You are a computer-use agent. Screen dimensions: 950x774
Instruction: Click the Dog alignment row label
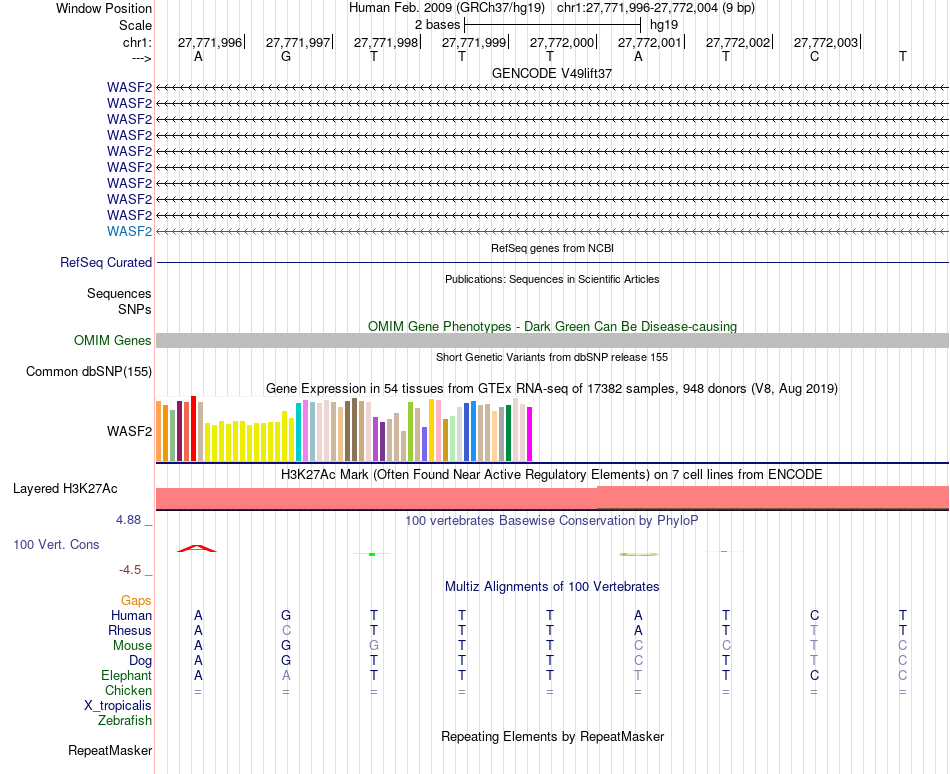pyautogui.click(x=140, y=661)
